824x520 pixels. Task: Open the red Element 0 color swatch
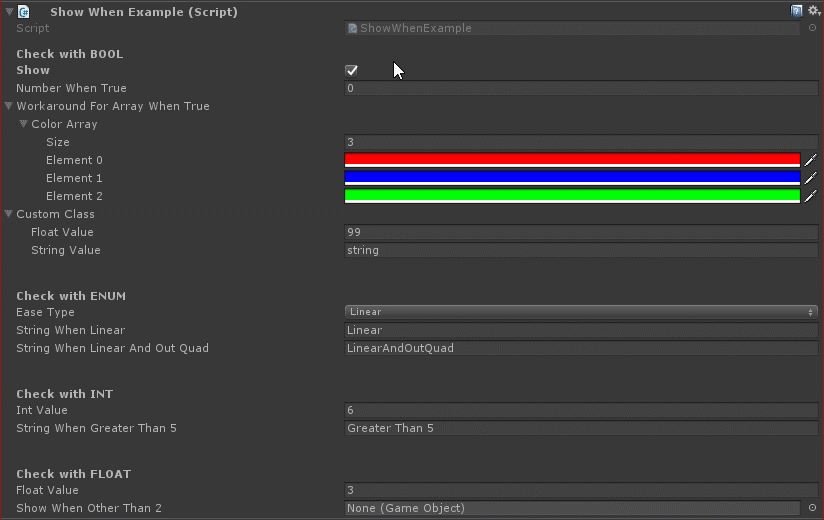[572, 160]
